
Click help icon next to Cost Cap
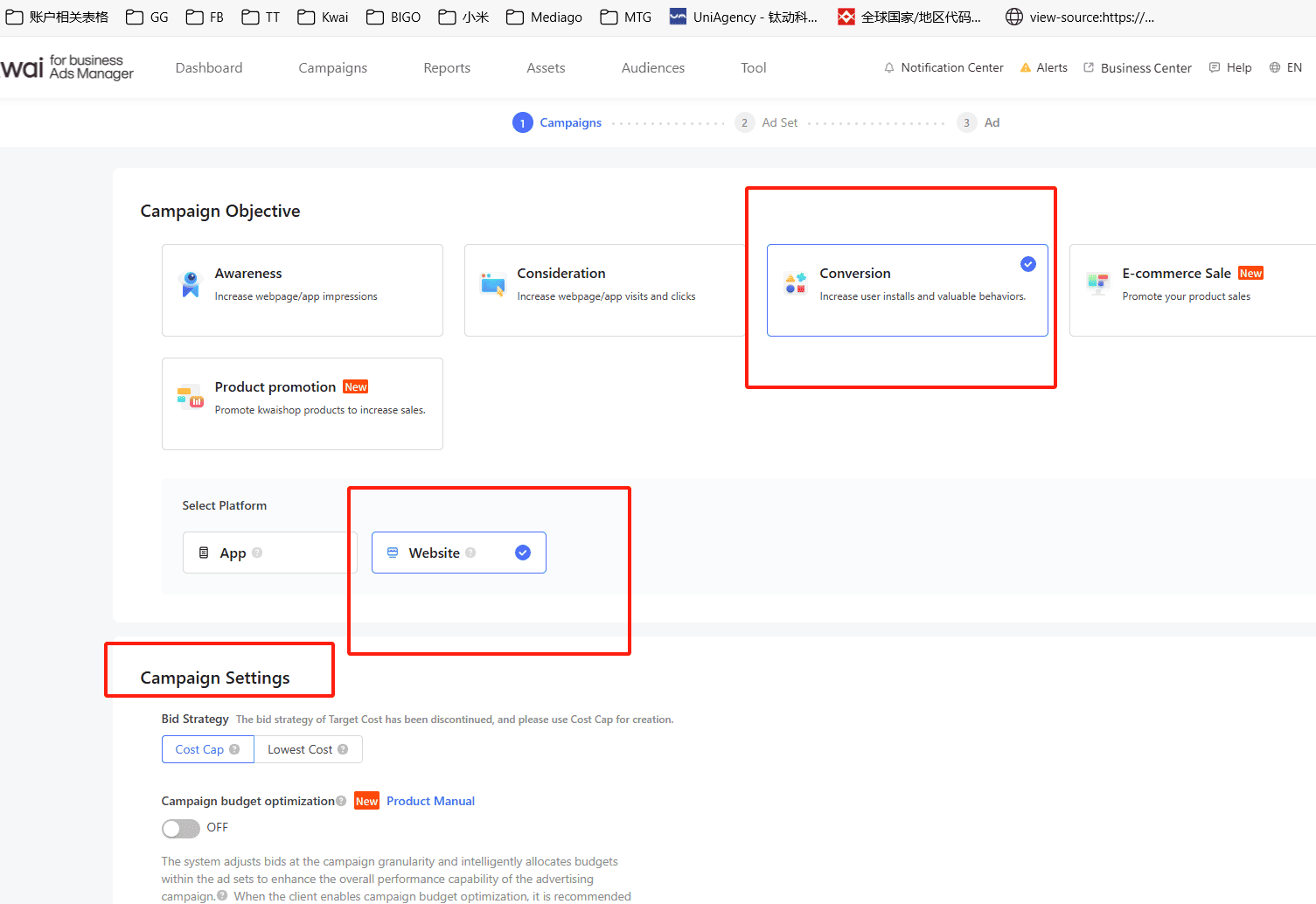coord(234,749)
